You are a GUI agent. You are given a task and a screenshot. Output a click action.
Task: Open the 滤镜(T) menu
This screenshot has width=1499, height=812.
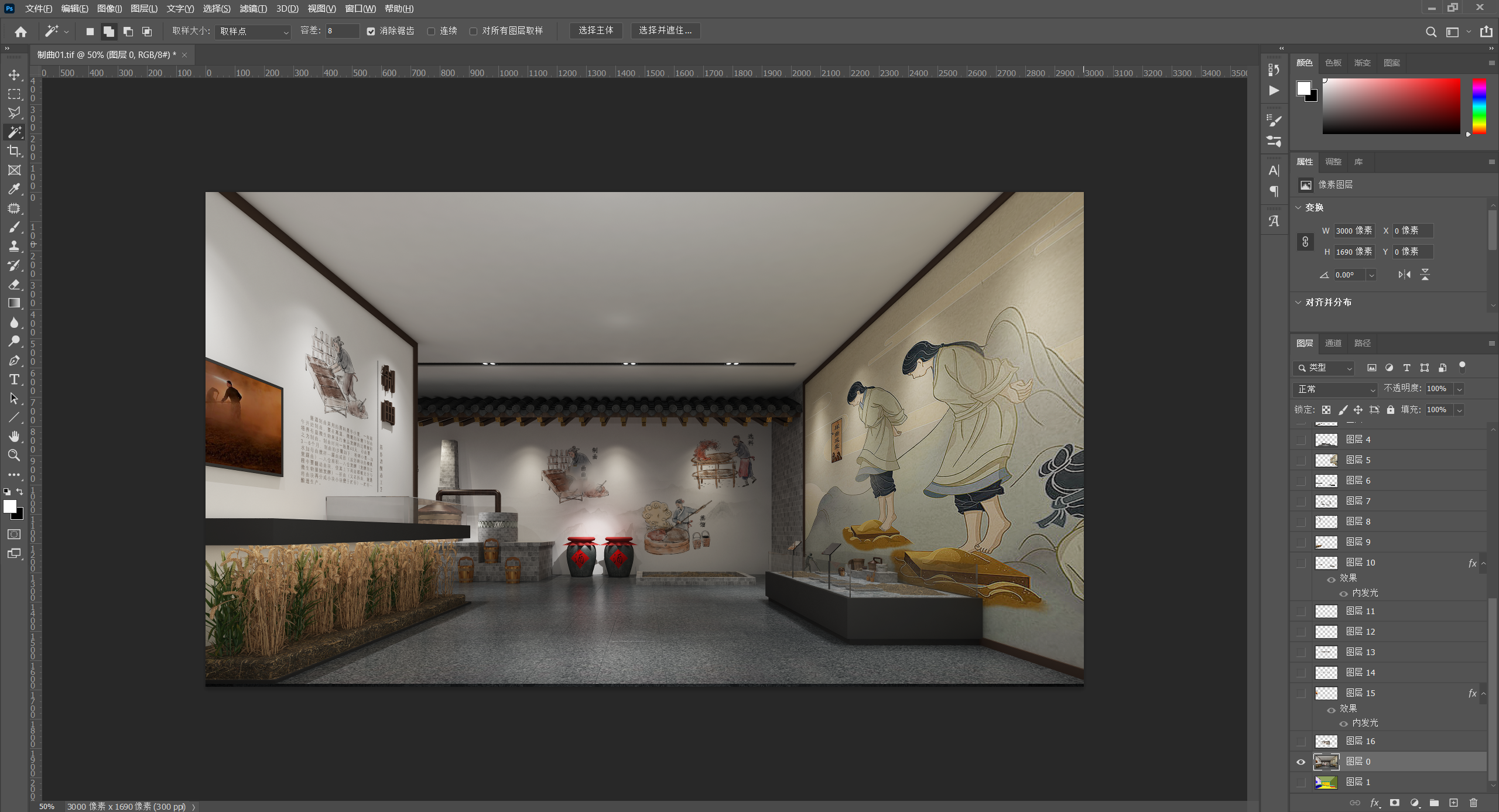pyautogui.click(x=253, y=8)
